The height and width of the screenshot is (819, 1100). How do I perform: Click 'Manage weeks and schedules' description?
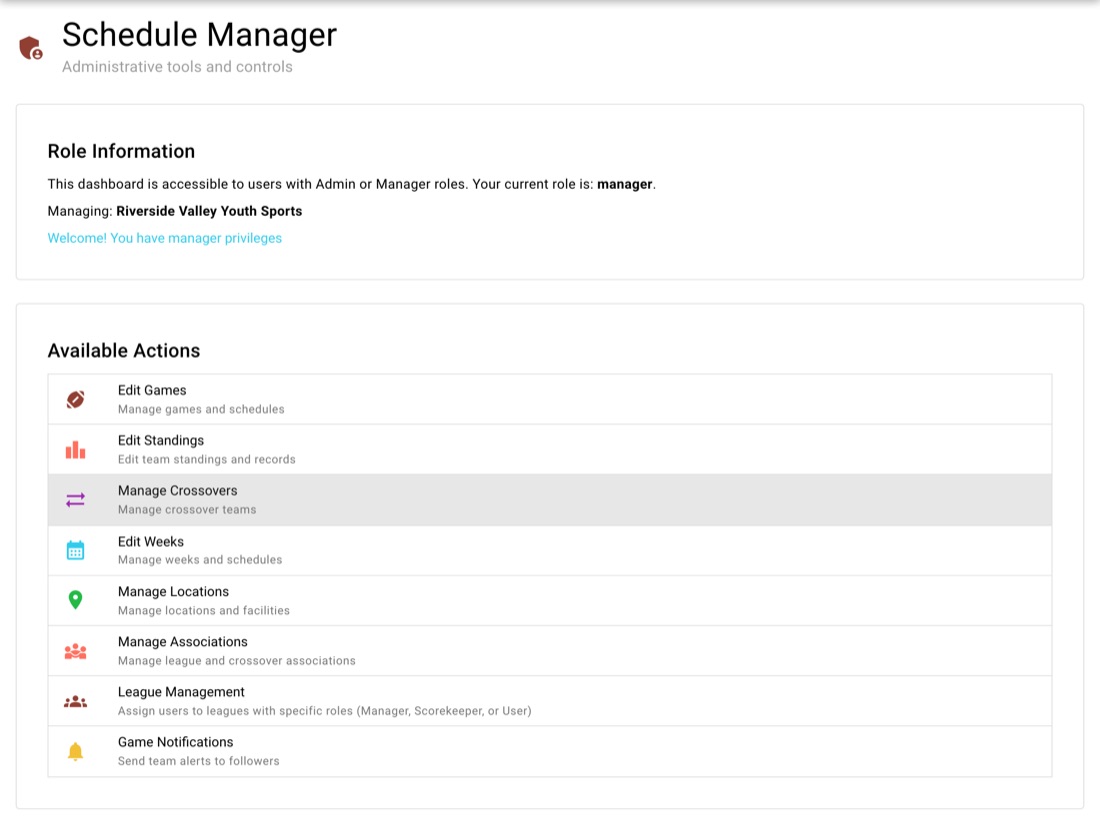200,560
